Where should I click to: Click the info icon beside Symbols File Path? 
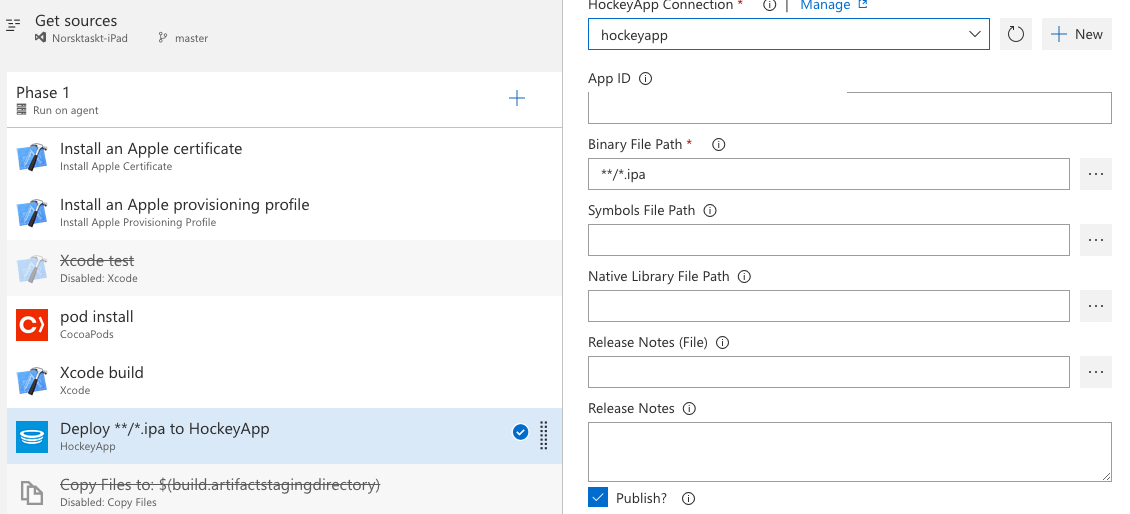710,211
